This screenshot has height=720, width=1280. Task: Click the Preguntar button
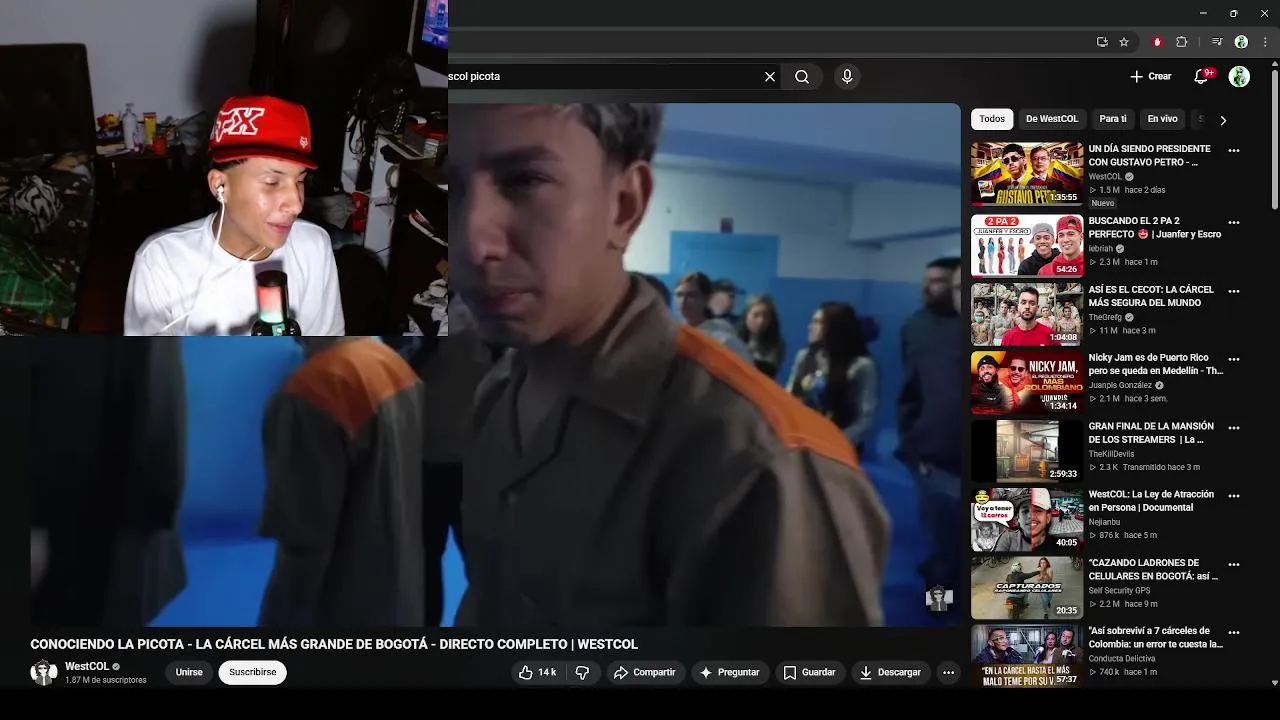click(730, 673)
